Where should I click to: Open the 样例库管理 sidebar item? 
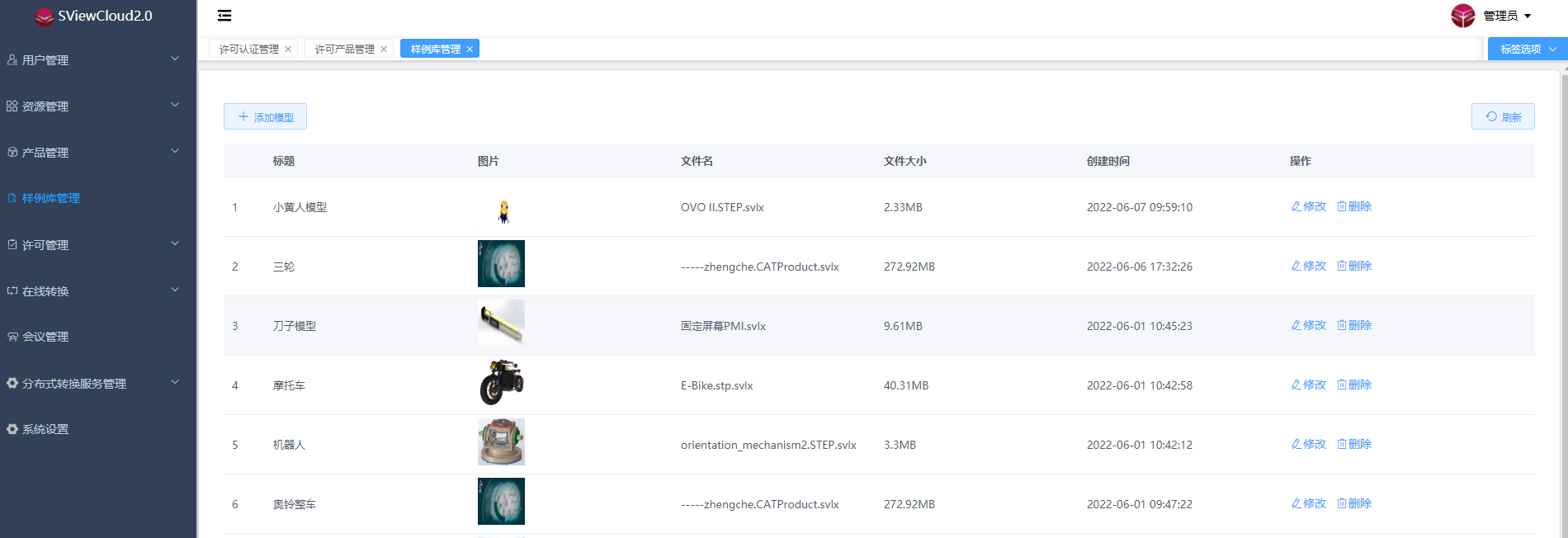click(x=98, y=198)
